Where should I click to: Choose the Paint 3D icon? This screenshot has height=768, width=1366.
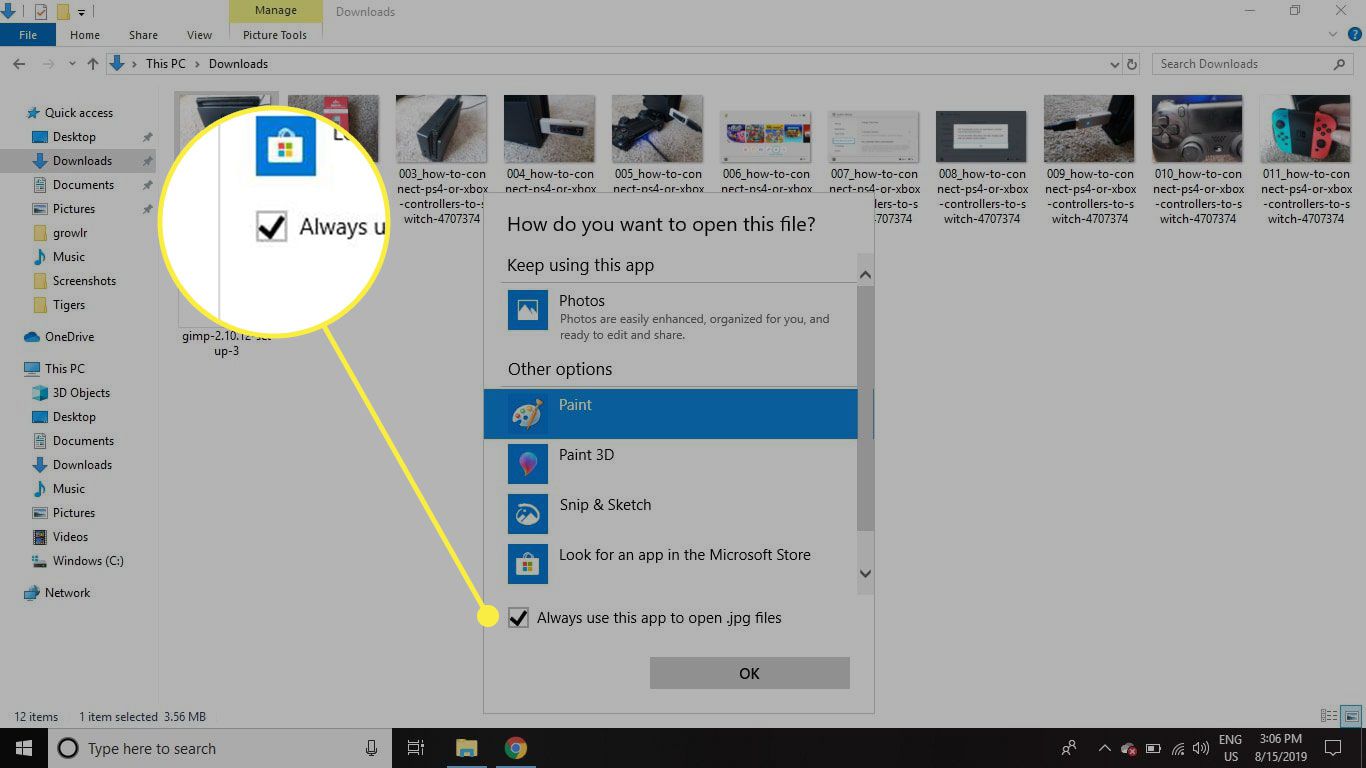point(528,464)
